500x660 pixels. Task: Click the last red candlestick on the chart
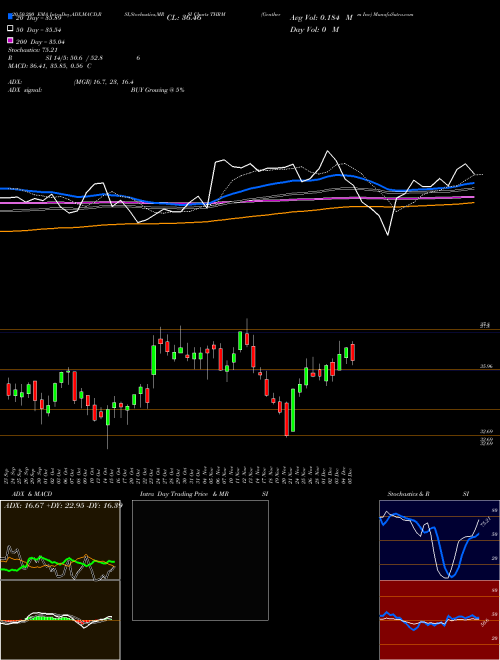coord(353,353)
